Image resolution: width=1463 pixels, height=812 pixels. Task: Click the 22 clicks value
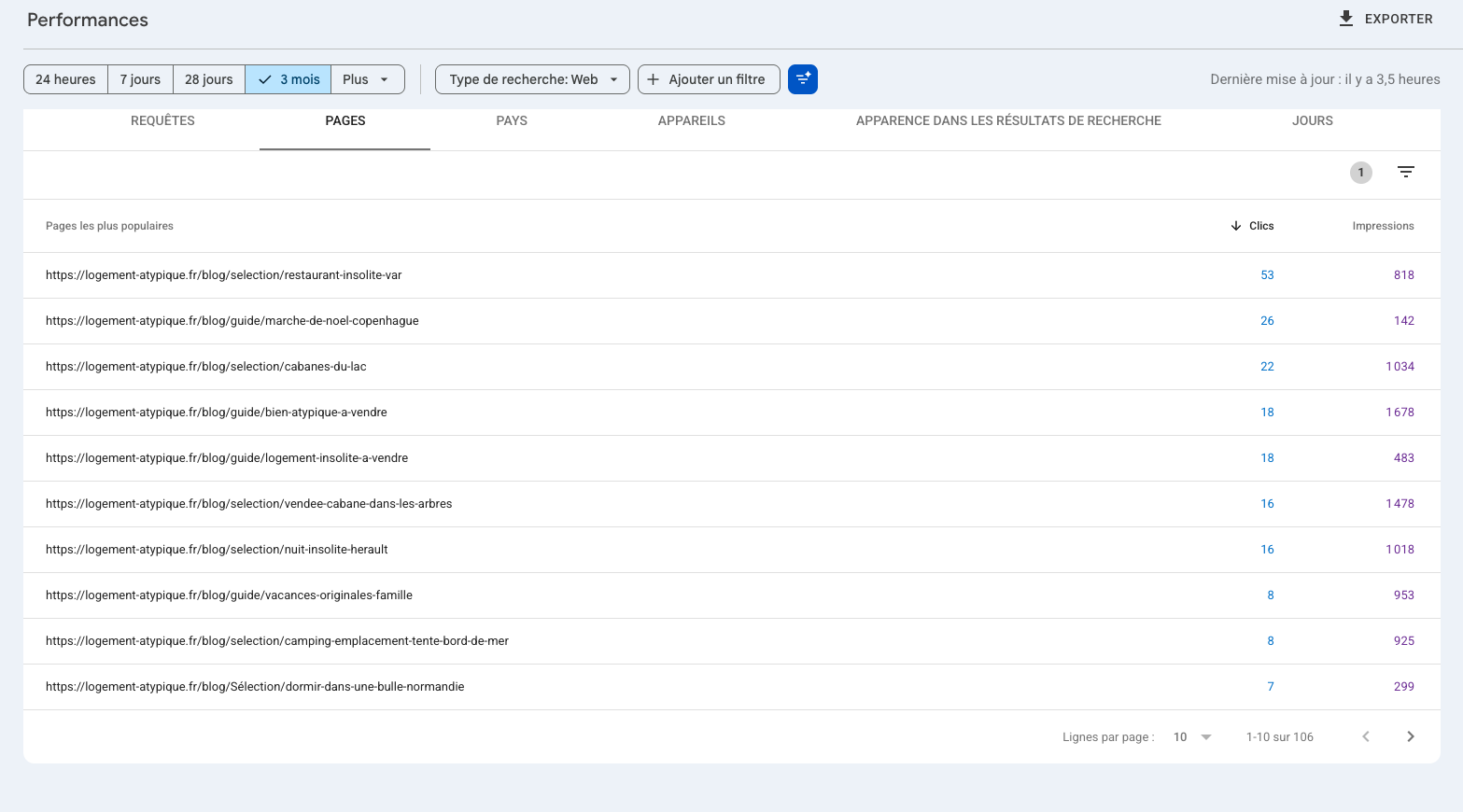(x=1267, y=367)
